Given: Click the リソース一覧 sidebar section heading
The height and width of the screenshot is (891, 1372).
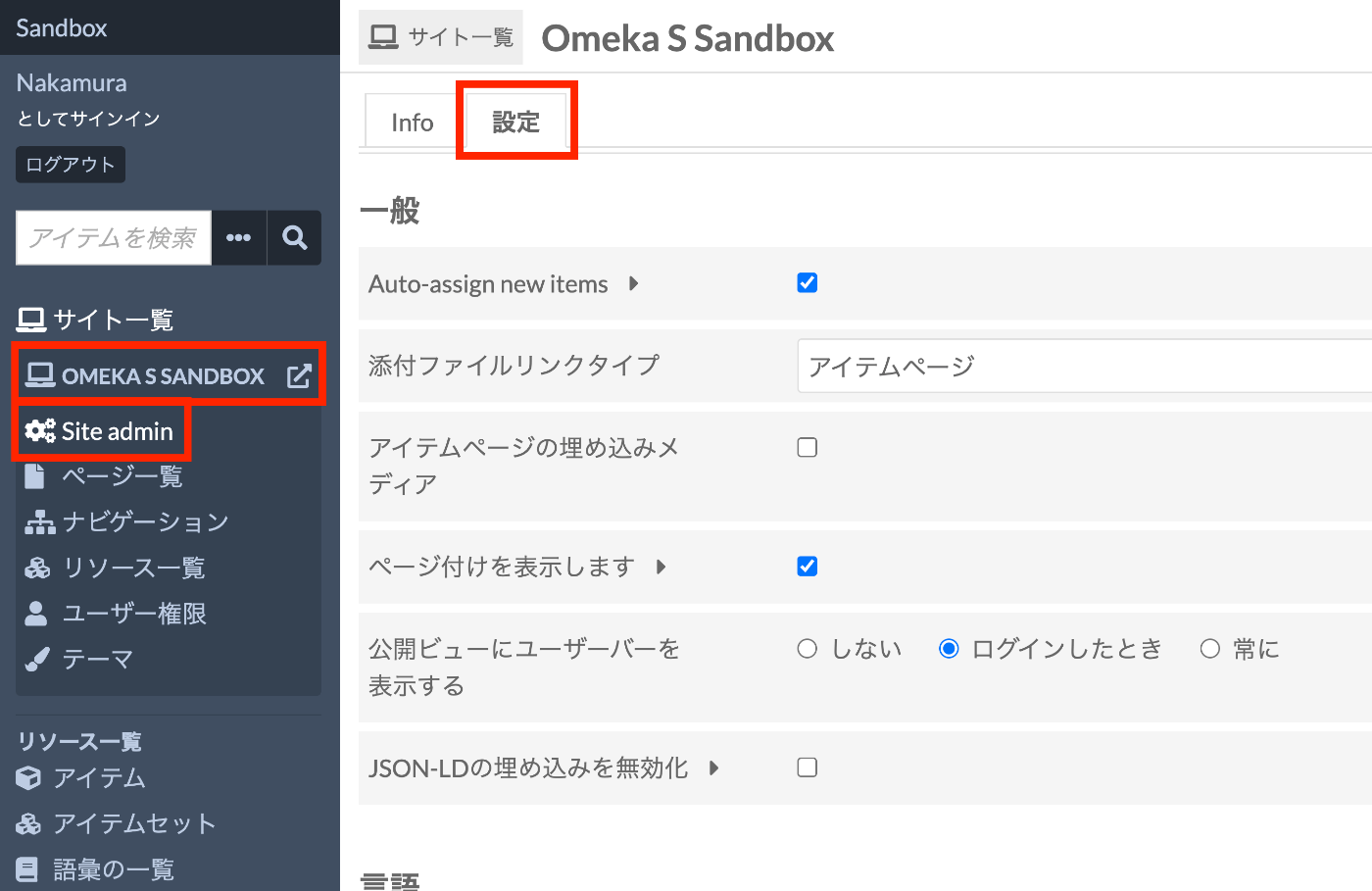Looking at the screenshot, I should [x=79, y=741].
